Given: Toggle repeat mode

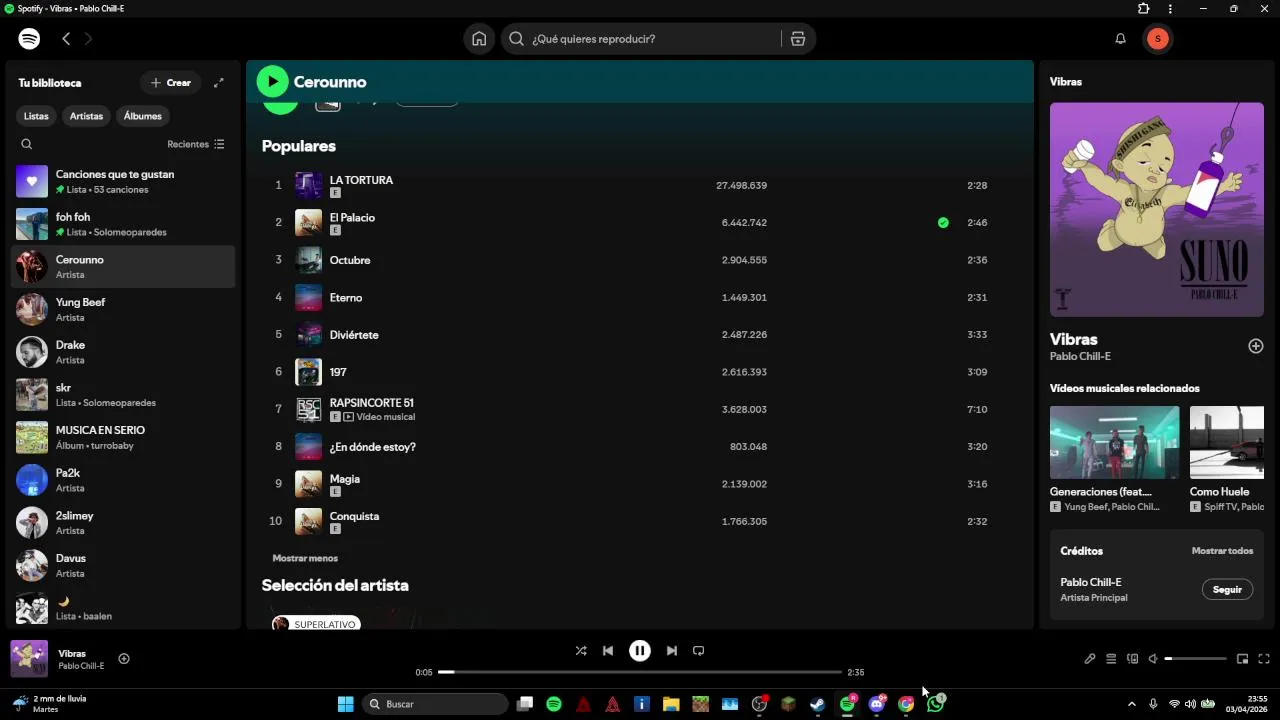Looking at the screenshot, I should click(x=699, y=651).
